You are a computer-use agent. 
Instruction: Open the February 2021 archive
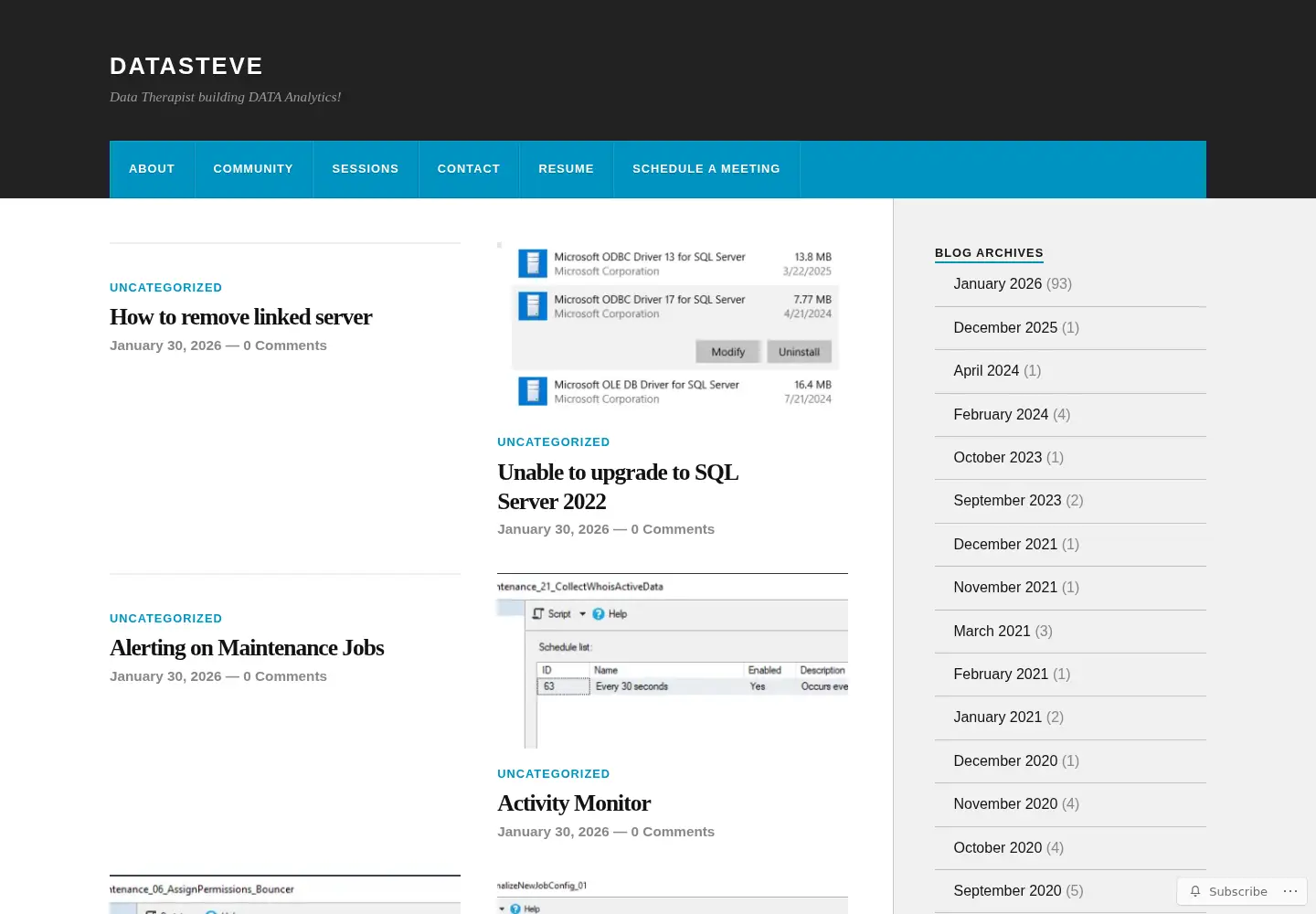point(1001,675)
